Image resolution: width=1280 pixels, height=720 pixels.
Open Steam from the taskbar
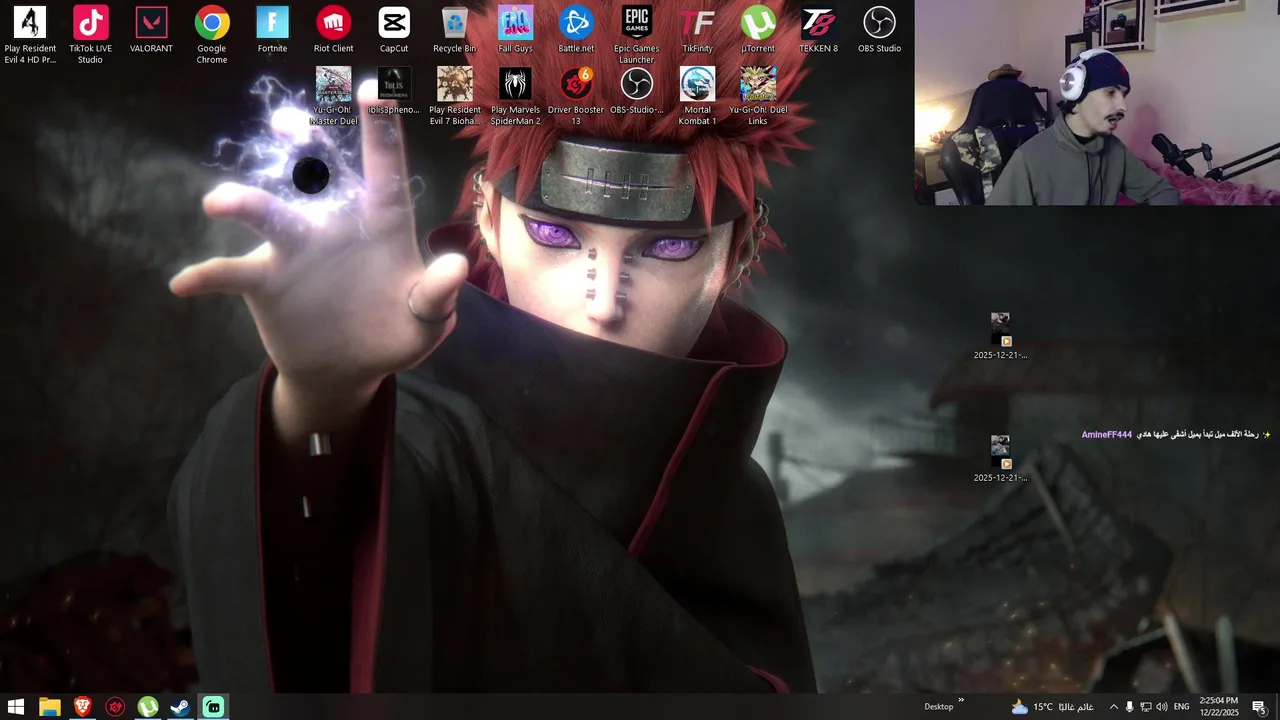tap(180, 707)
